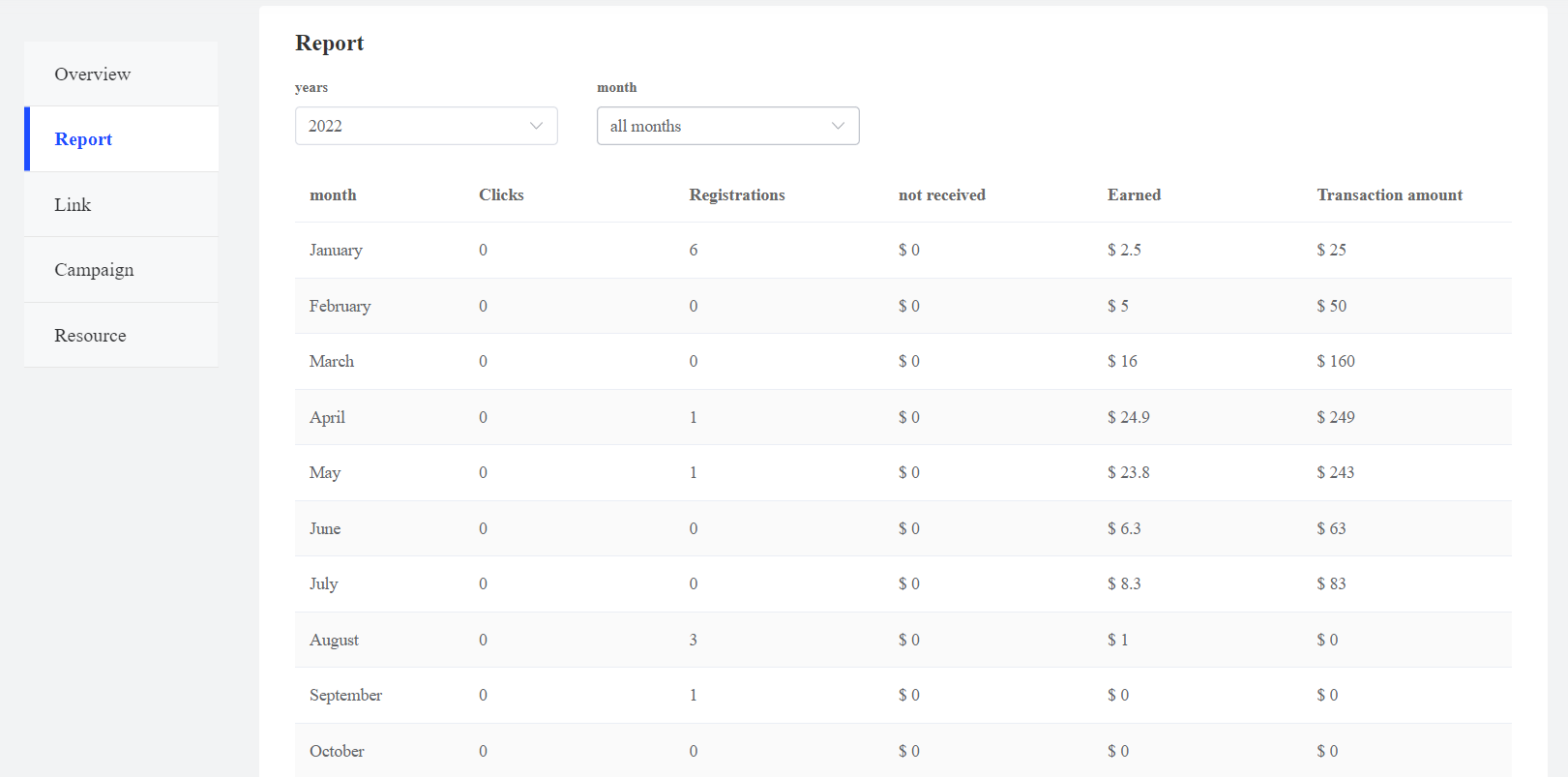Click January's earned value $ 2.5
The height and width of the screenshot is (777, 1568).
point(1124,250)
